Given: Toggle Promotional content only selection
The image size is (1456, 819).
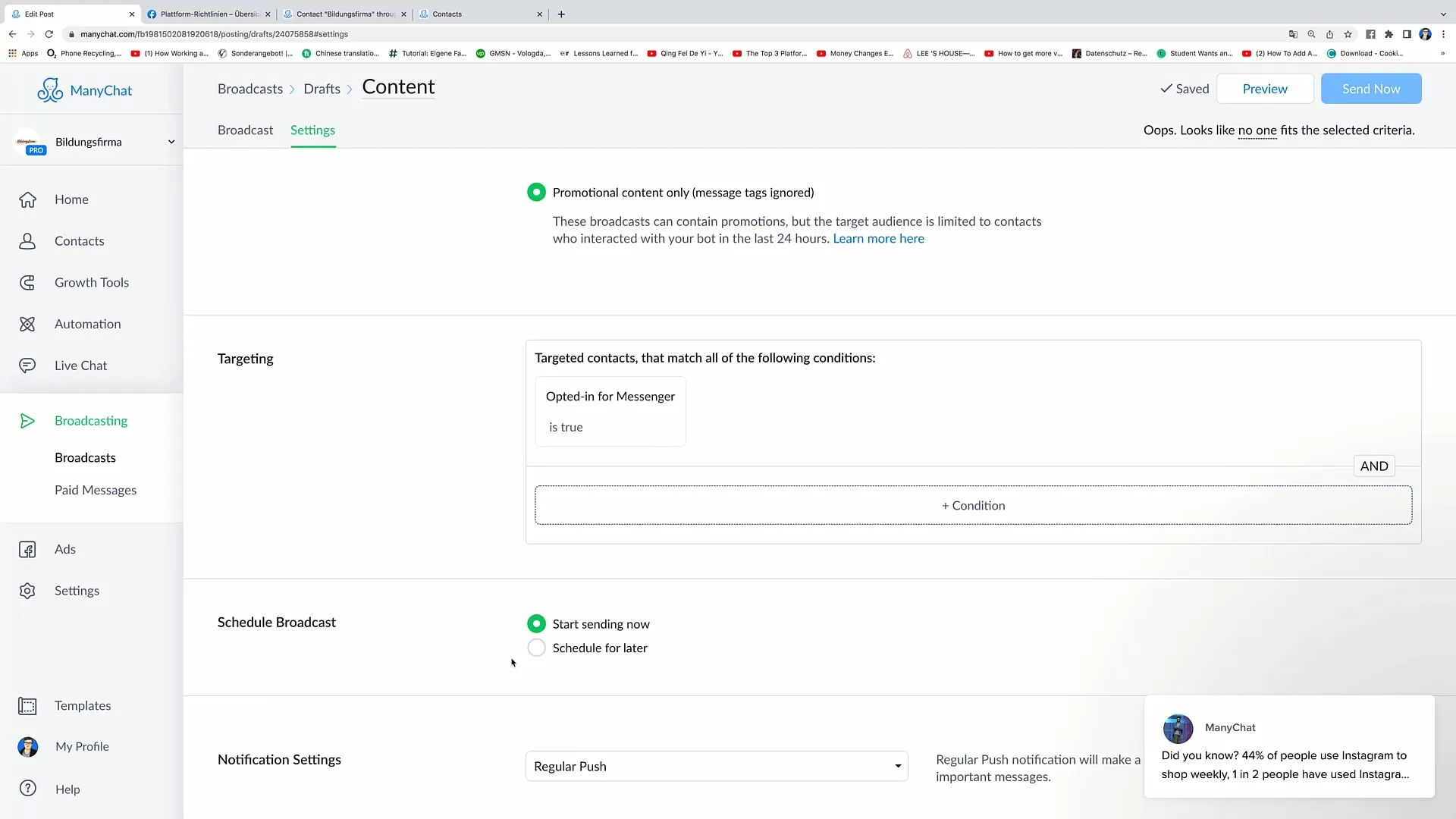Looking at the screenshot, I should click(537, 192).
